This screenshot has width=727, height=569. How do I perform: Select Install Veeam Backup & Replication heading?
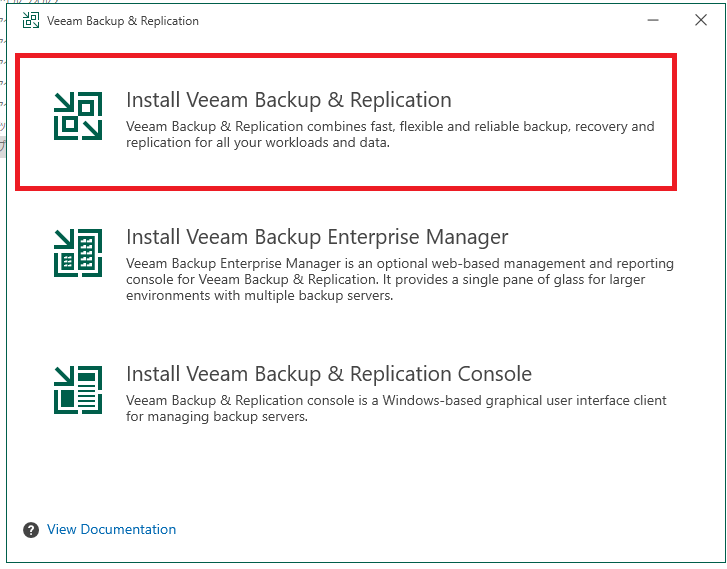pyautogui.click(x=288, y=100)
